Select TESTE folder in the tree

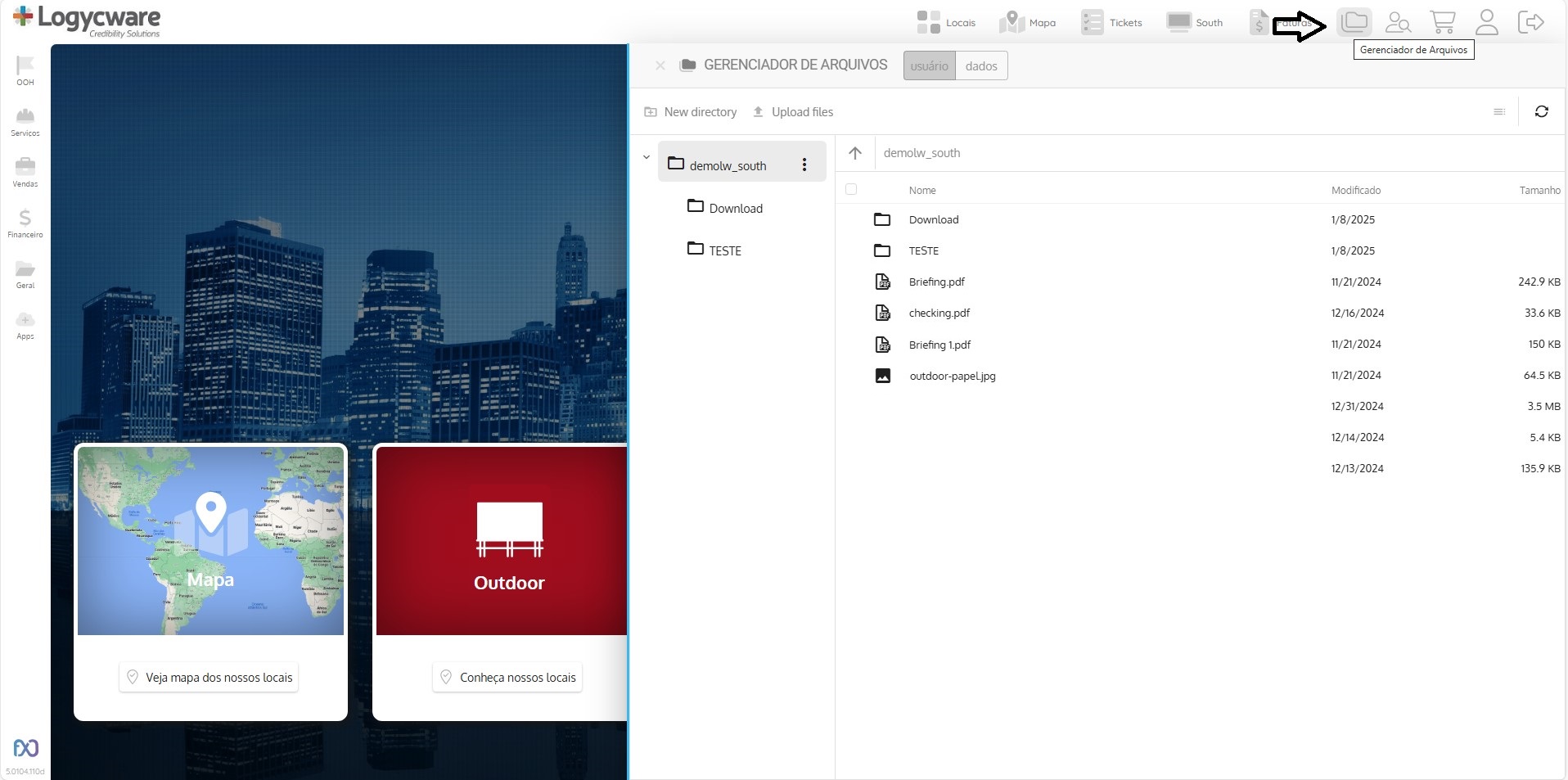(714, 250)
